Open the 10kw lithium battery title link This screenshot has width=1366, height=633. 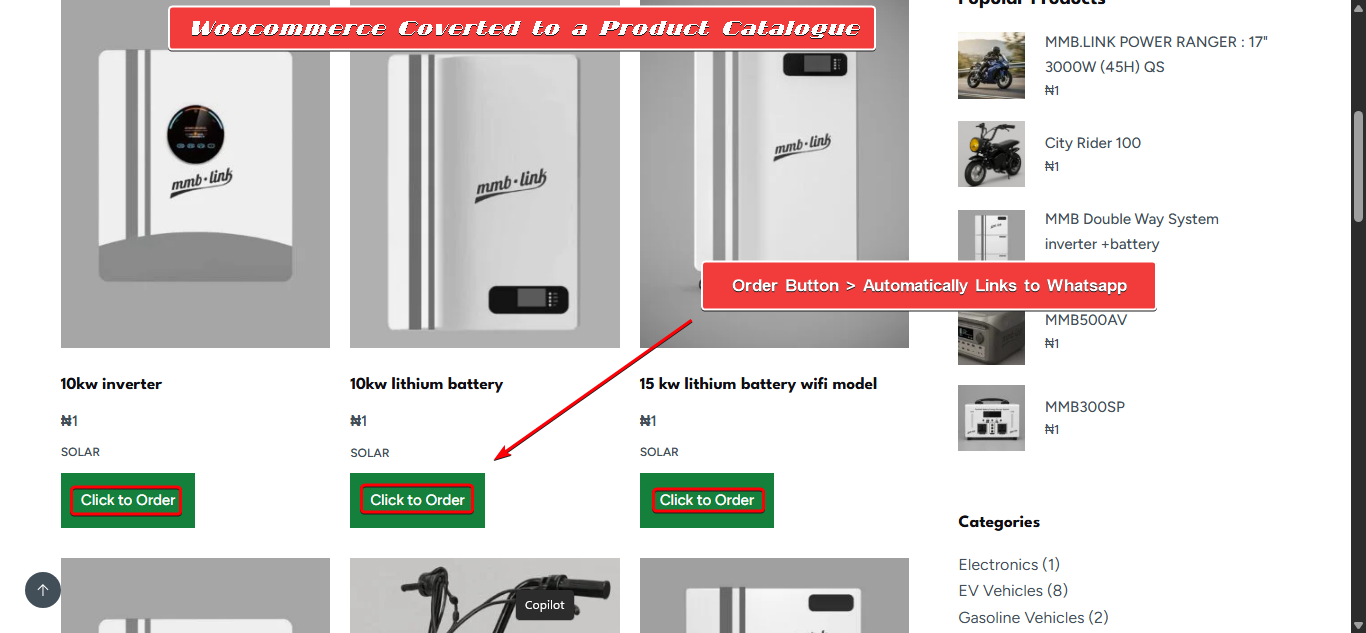click(x=426, y=384)
